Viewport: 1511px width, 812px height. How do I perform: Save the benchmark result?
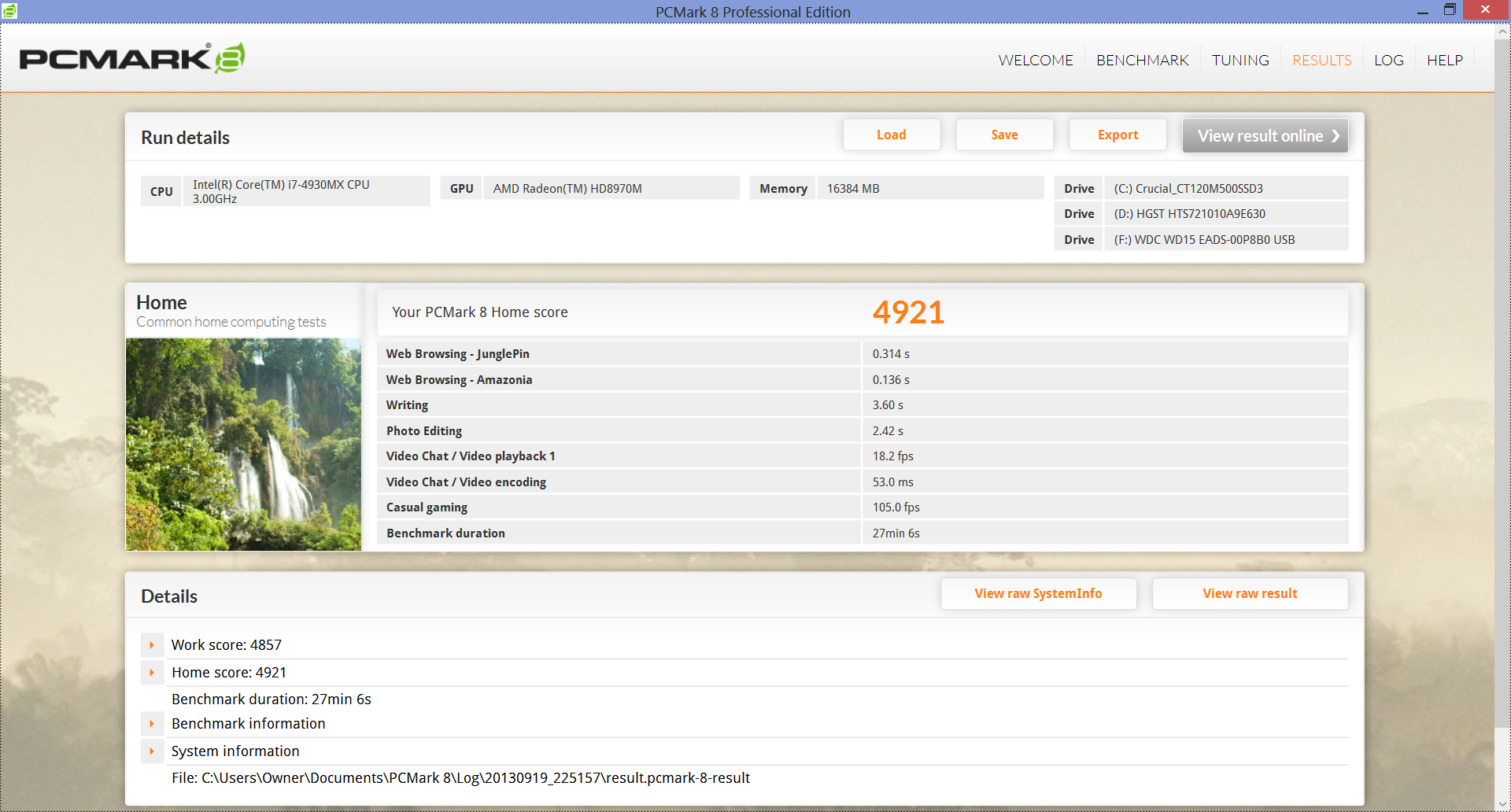pos(1004,135)
